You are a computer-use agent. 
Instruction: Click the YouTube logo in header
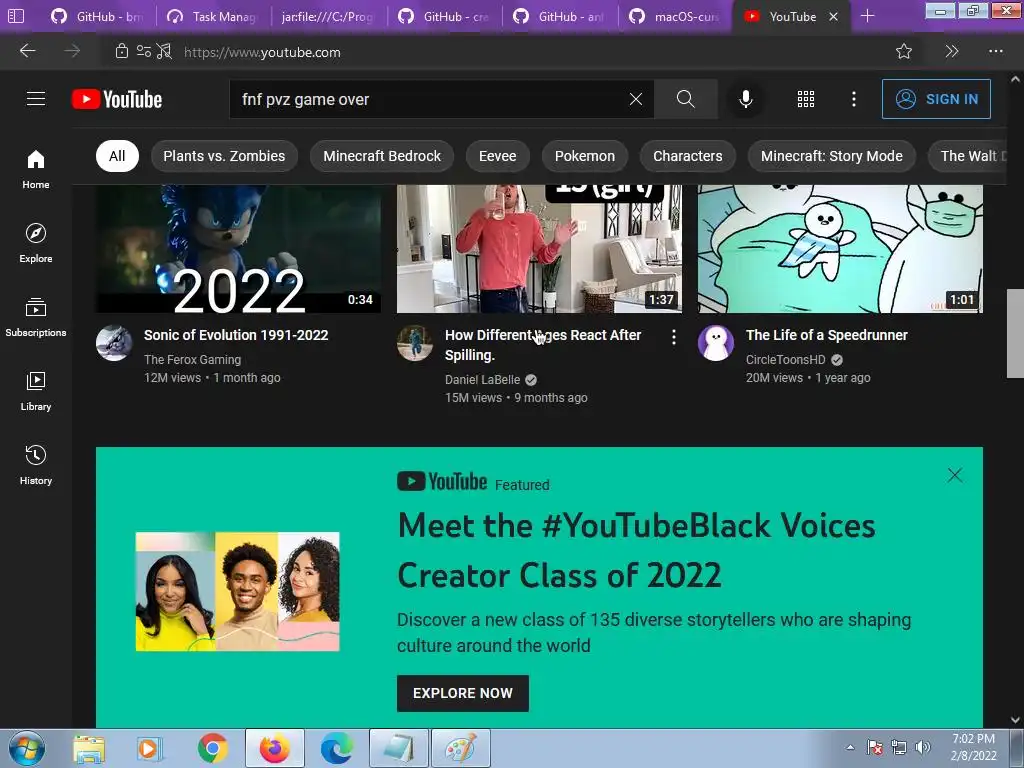click(117, 99)
